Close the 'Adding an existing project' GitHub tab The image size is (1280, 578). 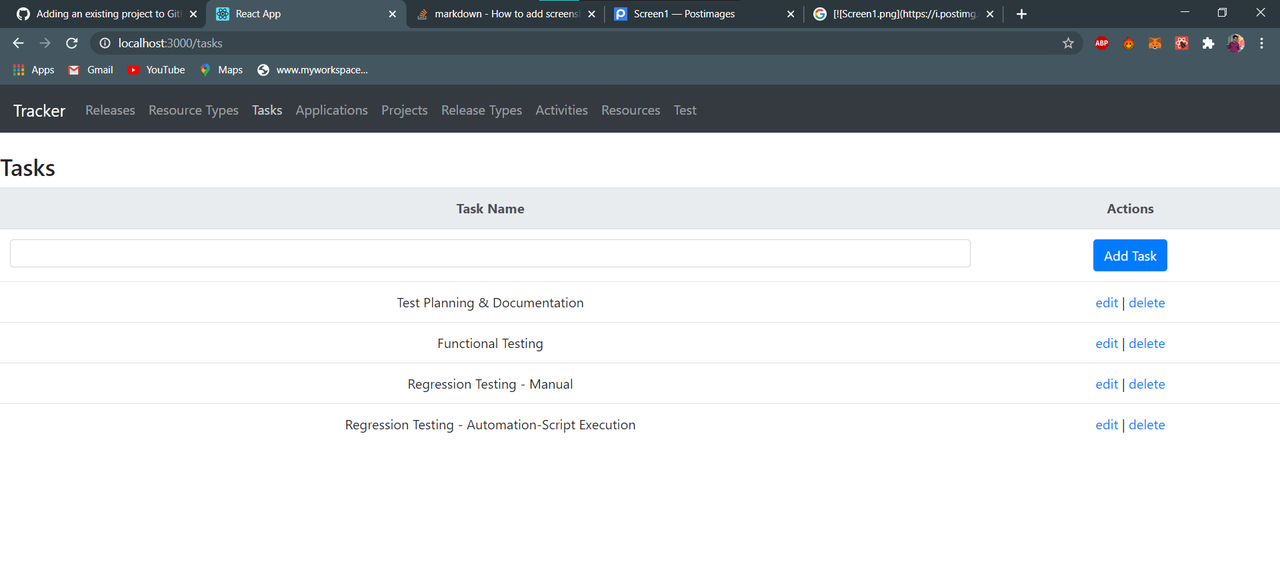coord(193,14)
